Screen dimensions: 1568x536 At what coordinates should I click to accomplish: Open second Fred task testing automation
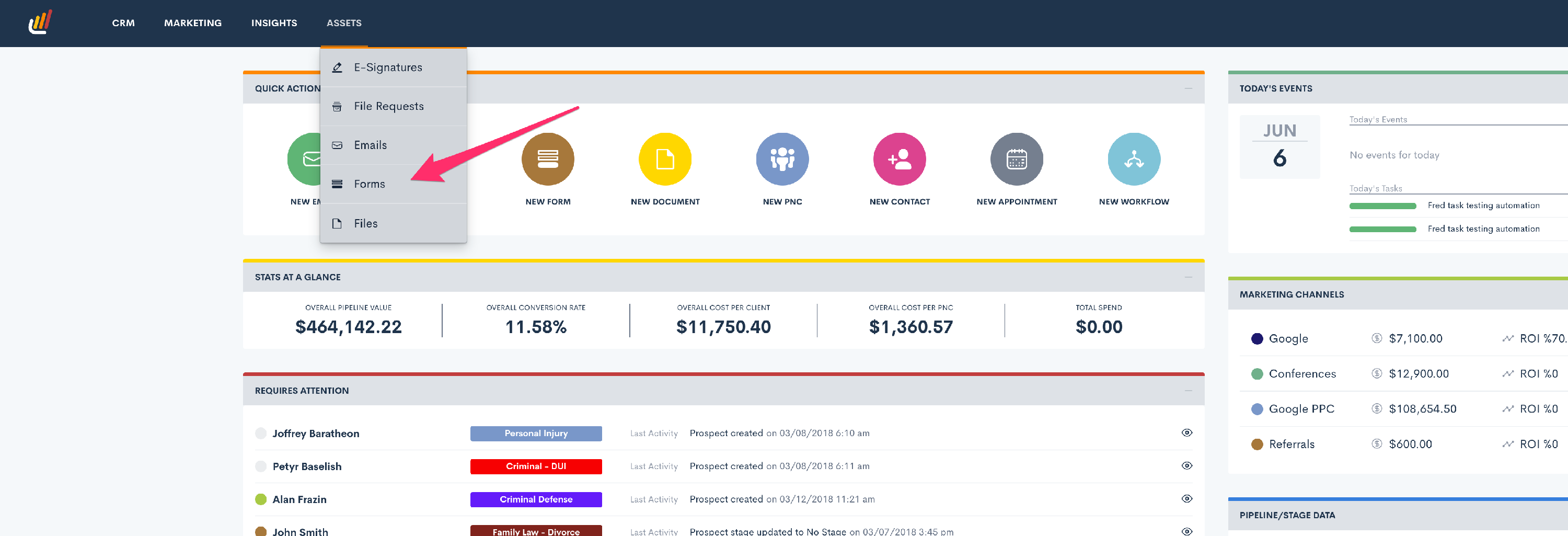[1483, 229]
